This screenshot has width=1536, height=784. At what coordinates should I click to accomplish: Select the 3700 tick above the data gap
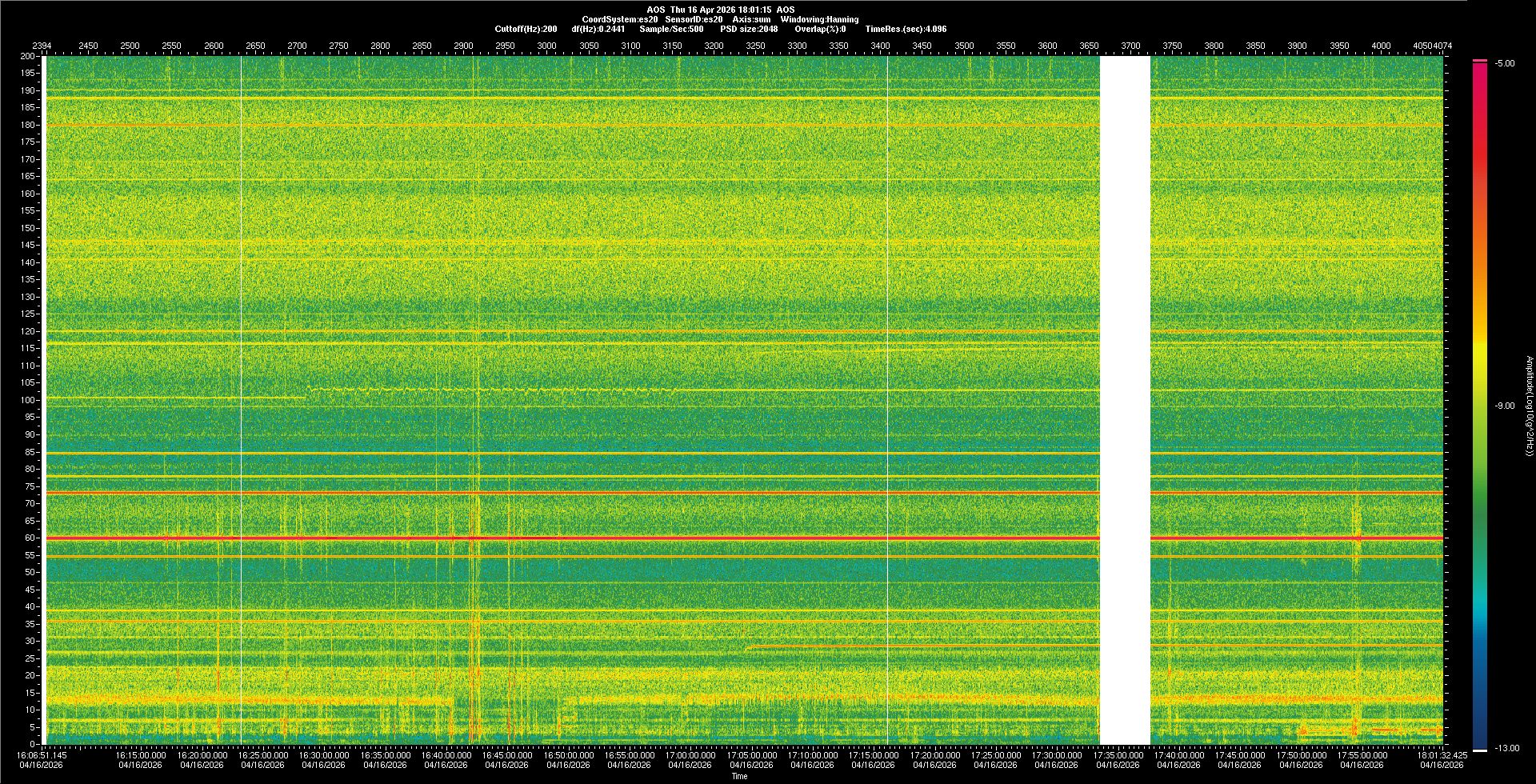click(1130, 46)
